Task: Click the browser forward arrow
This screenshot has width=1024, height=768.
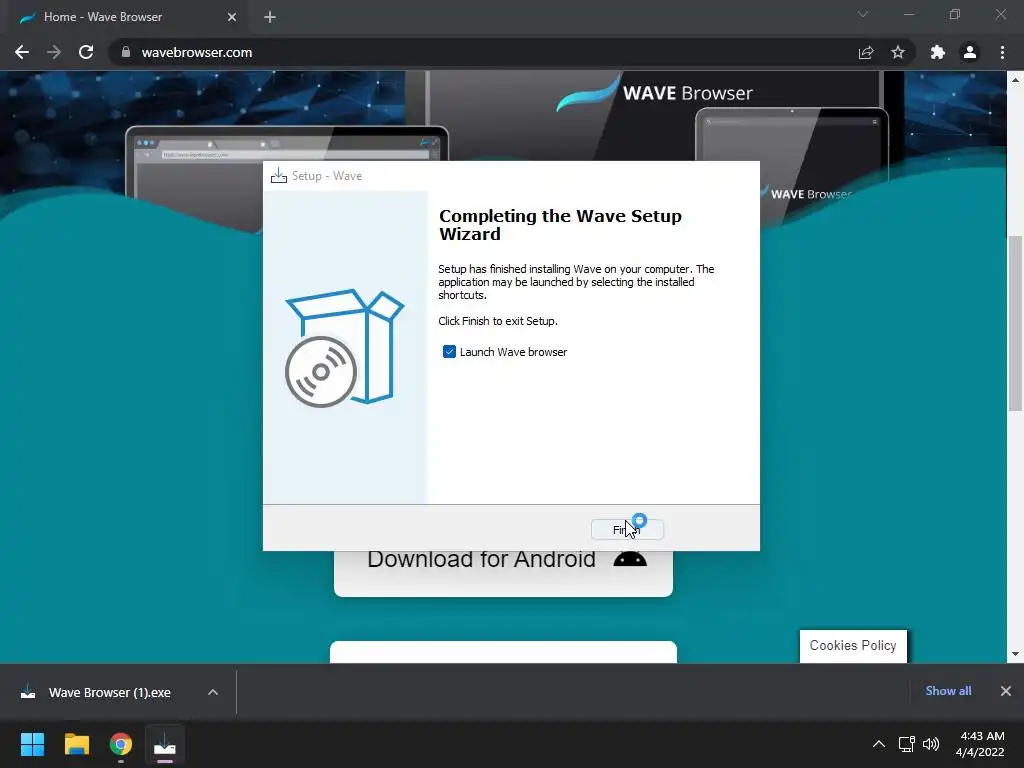Action: tap(54, 52)
